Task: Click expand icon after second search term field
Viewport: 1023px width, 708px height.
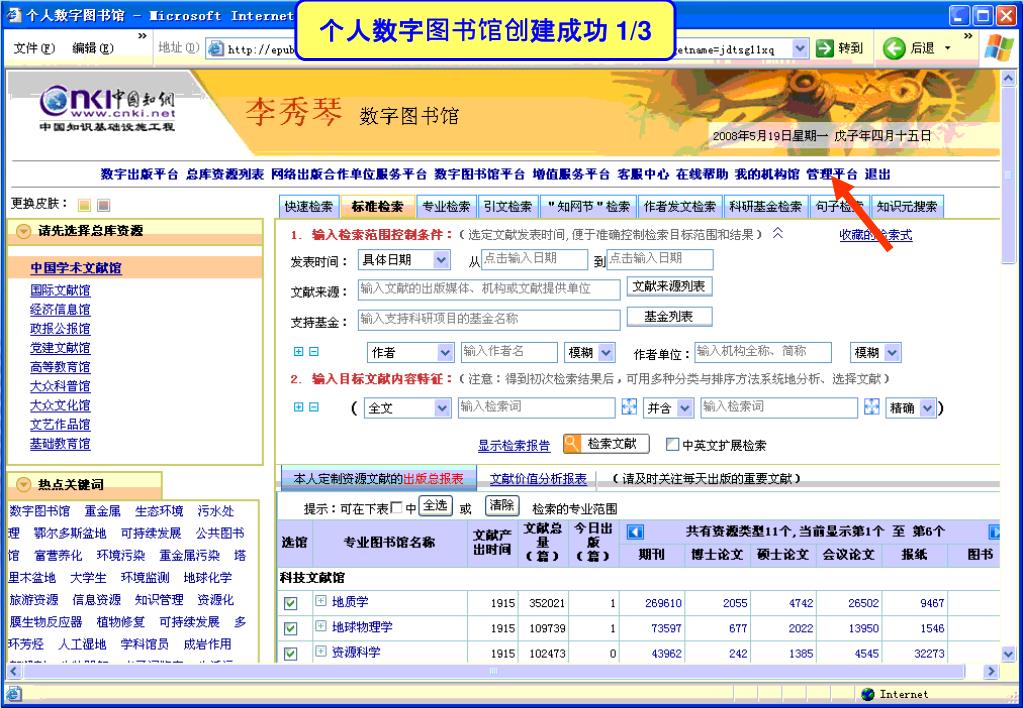Action: click(x=872, y=407)
